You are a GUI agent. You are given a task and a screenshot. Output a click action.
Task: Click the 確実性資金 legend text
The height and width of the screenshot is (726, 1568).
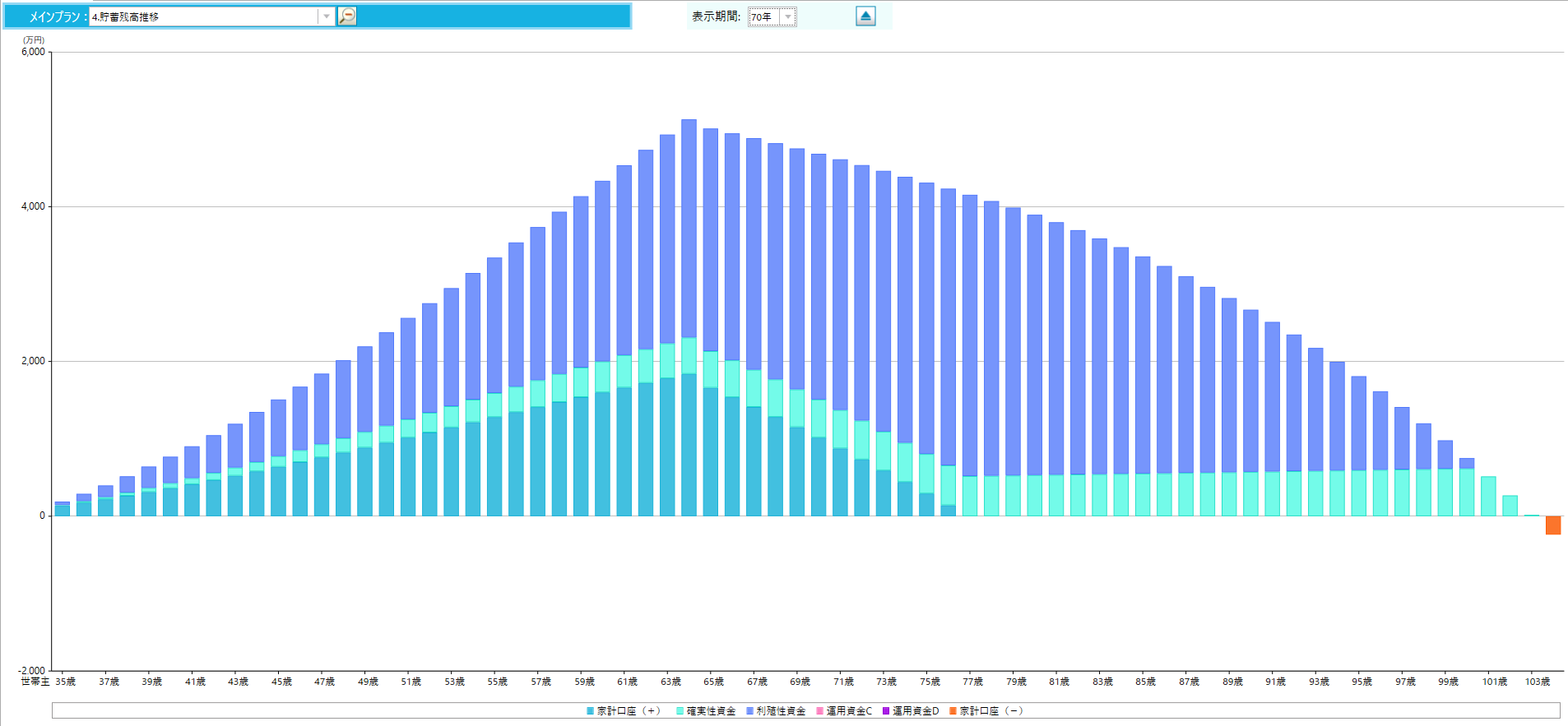tap(711, 711)
